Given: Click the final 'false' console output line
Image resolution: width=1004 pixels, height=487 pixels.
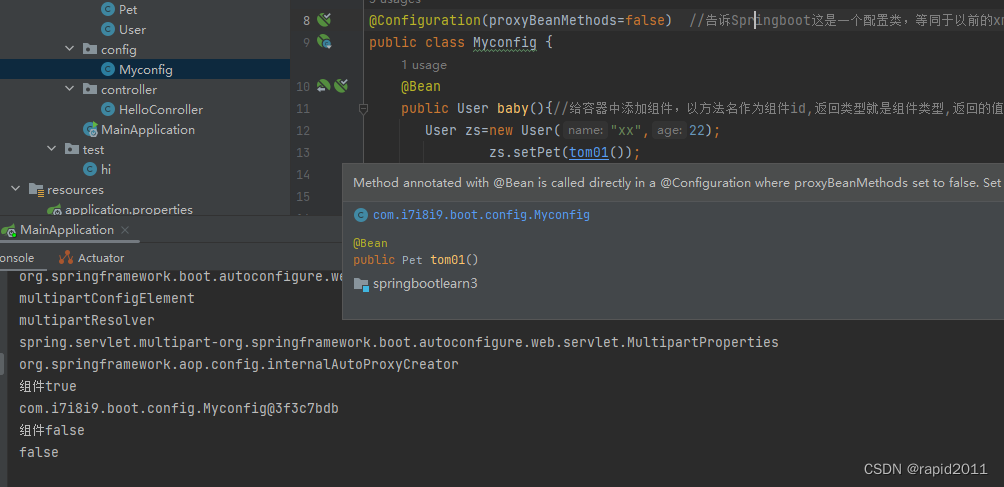Looking at the screenshot, I should tap(38, 452).
